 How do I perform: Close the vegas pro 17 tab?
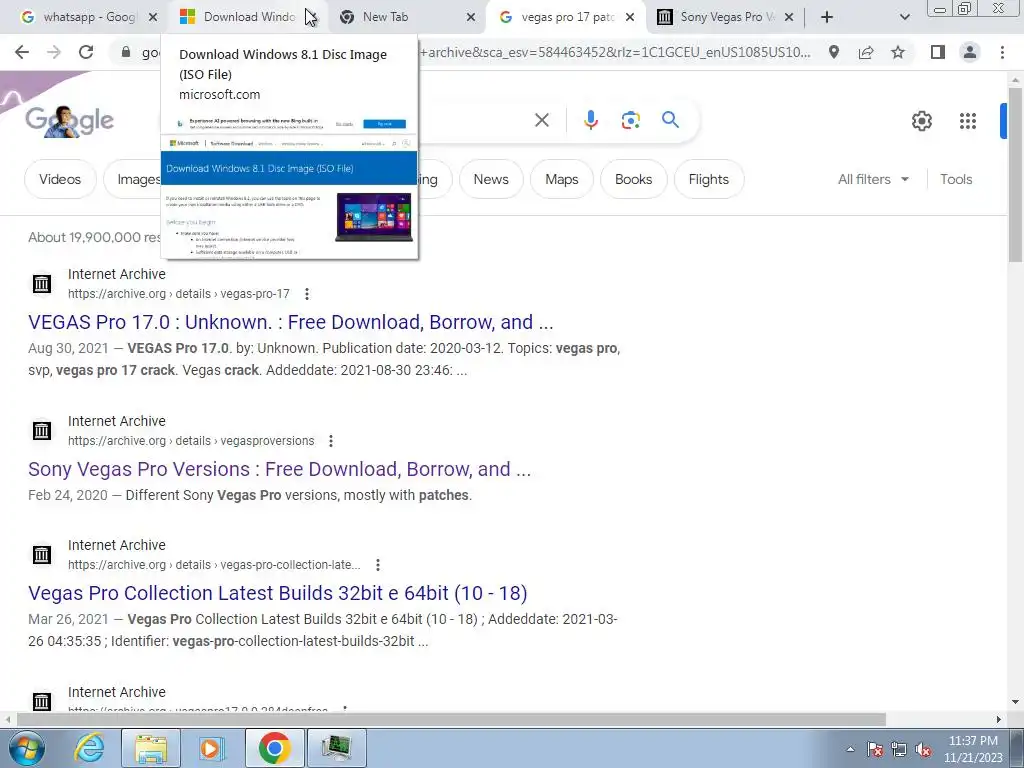630,17
